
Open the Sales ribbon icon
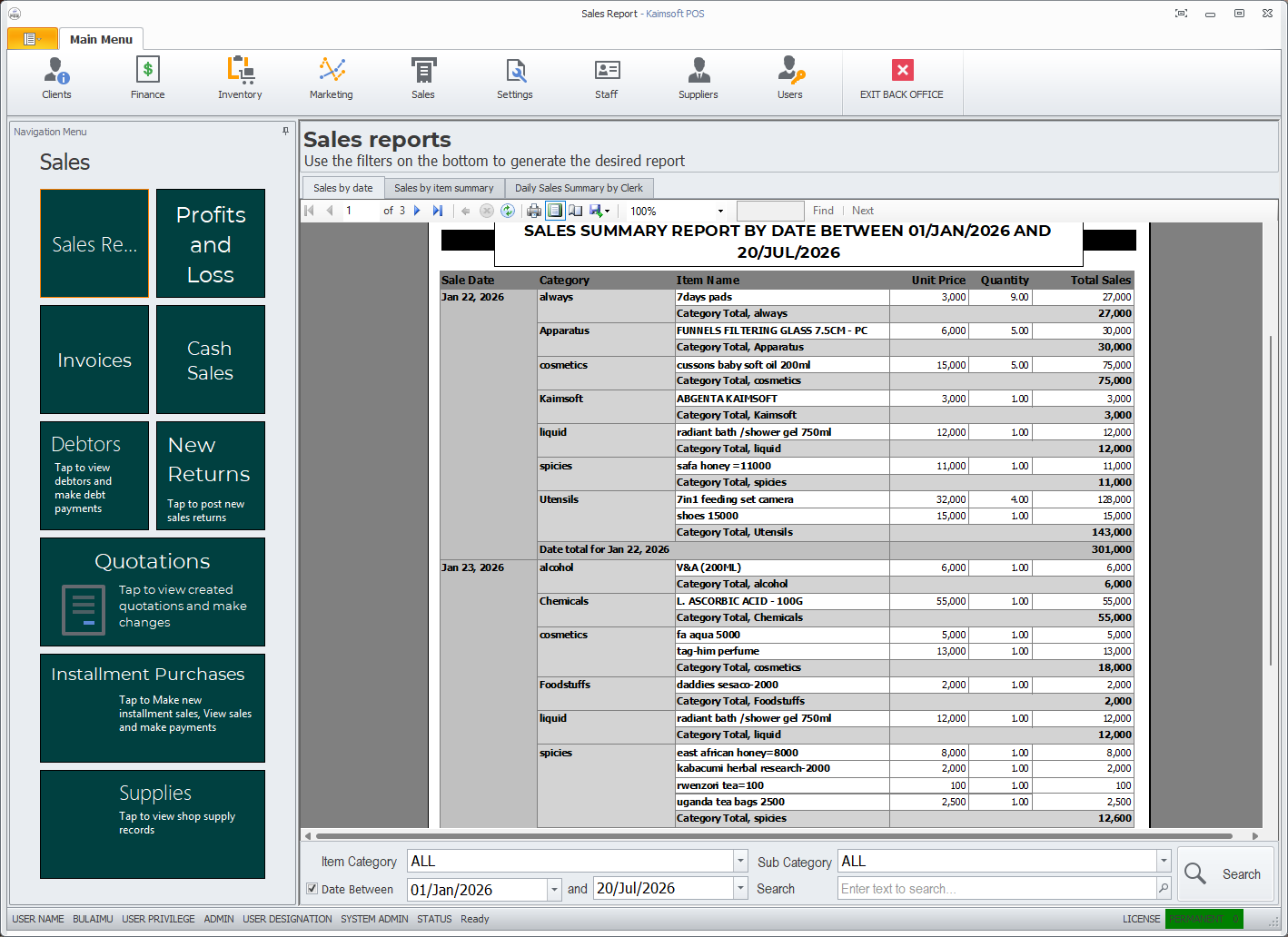423,78
